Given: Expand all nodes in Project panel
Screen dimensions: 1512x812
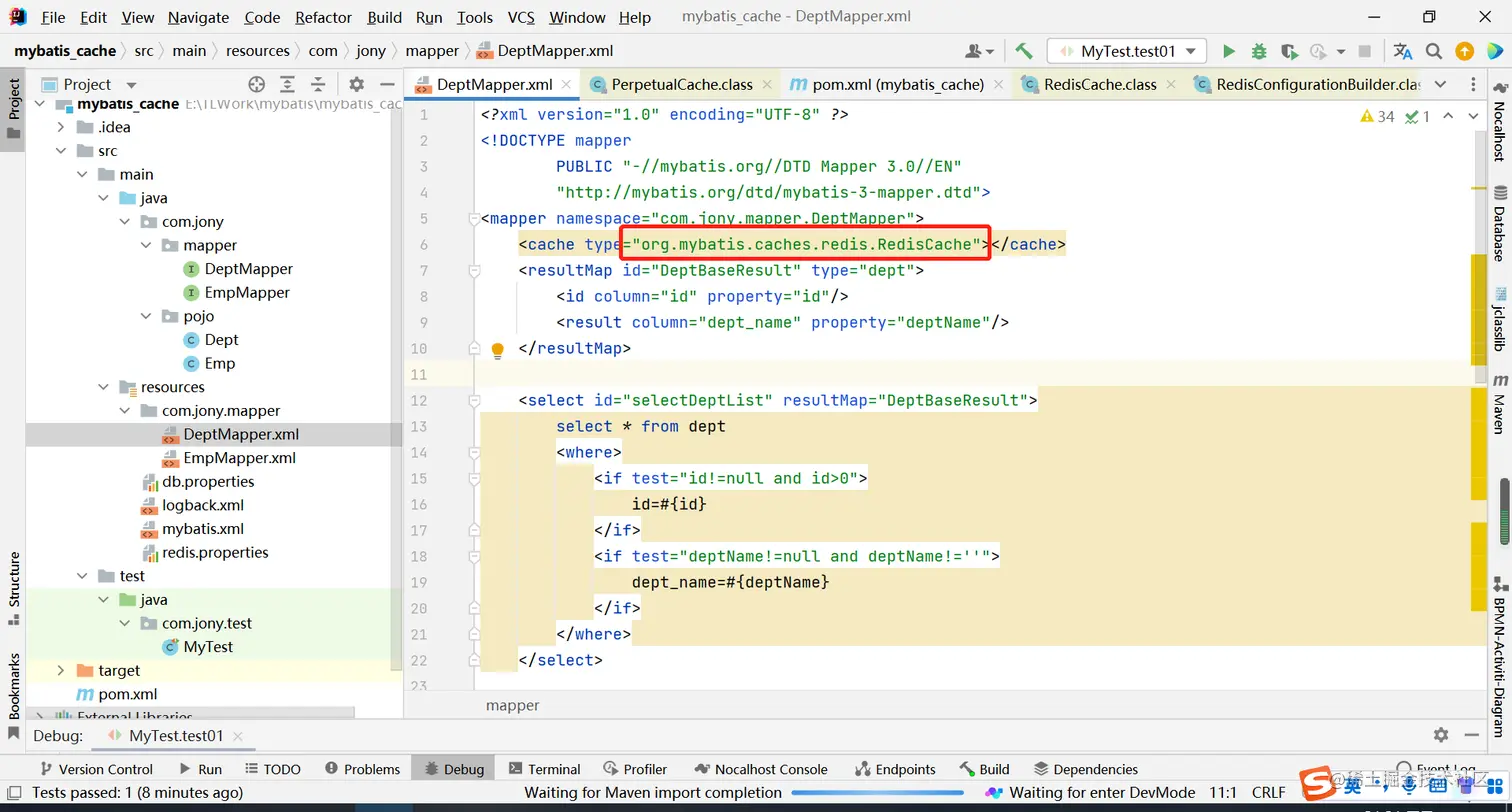Looking at the screenshot, I should pyautogui.click(x=287, y=84).
